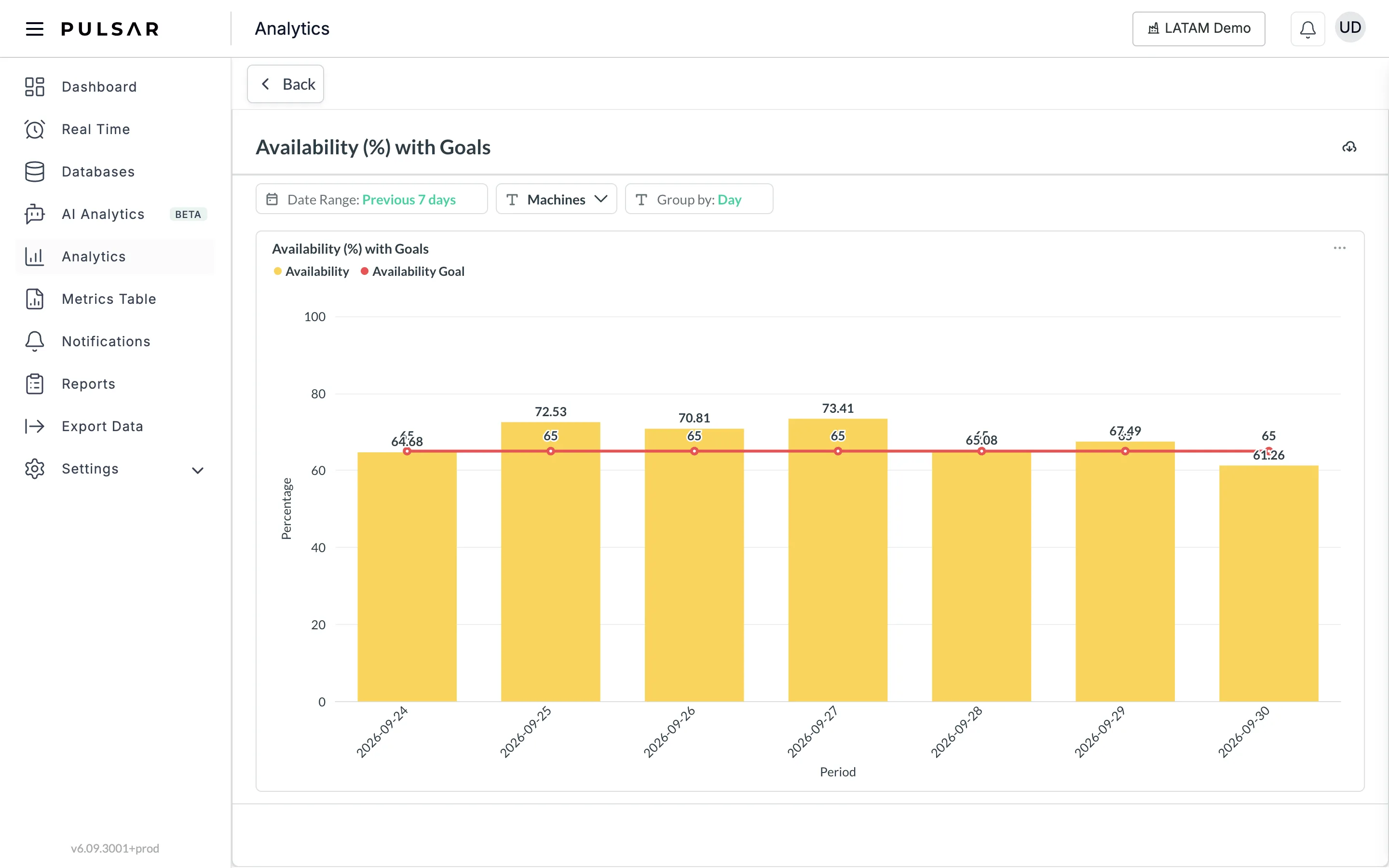Open the UD user avatar menu
Image resolution: width=1389 pixels, height=868 pixels.
(x=1350, y=27)
